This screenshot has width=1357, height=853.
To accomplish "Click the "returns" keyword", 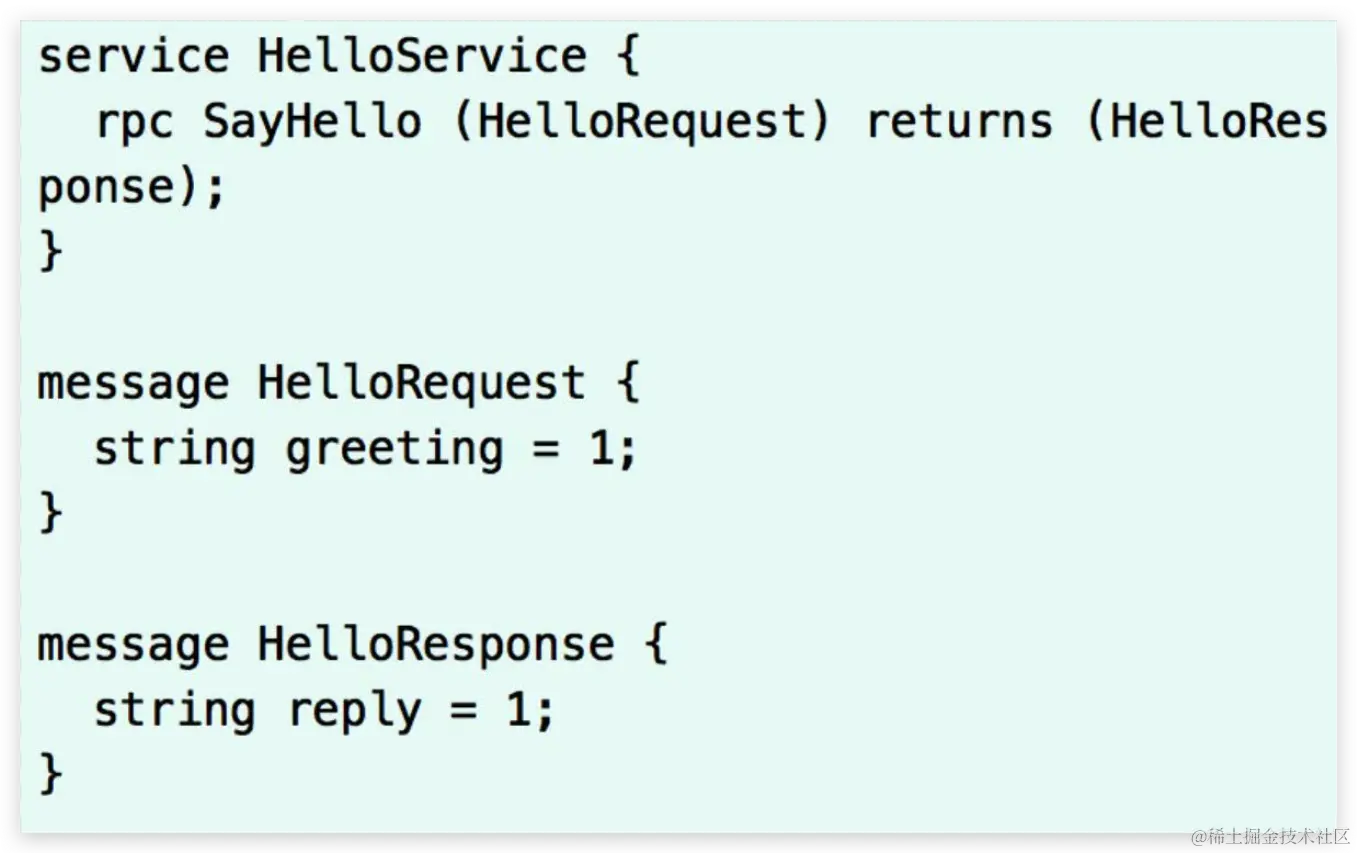I will (x=958, y=123).
